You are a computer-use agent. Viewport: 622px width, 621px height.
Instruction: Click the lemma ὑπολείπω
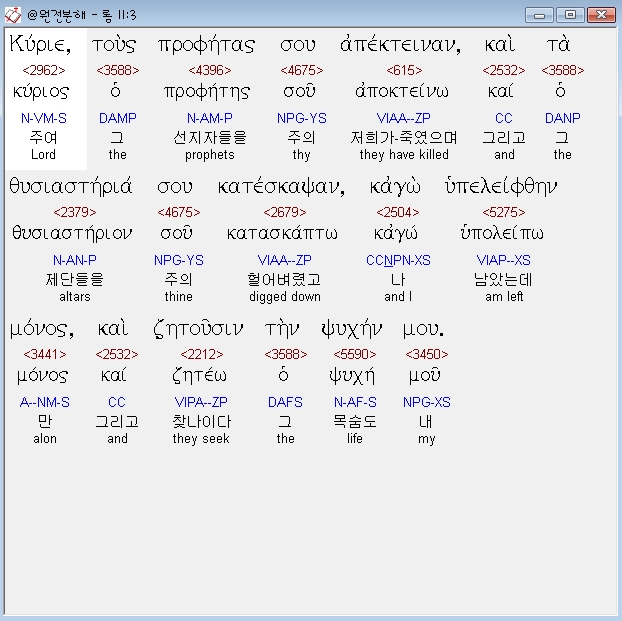[502, 233]
